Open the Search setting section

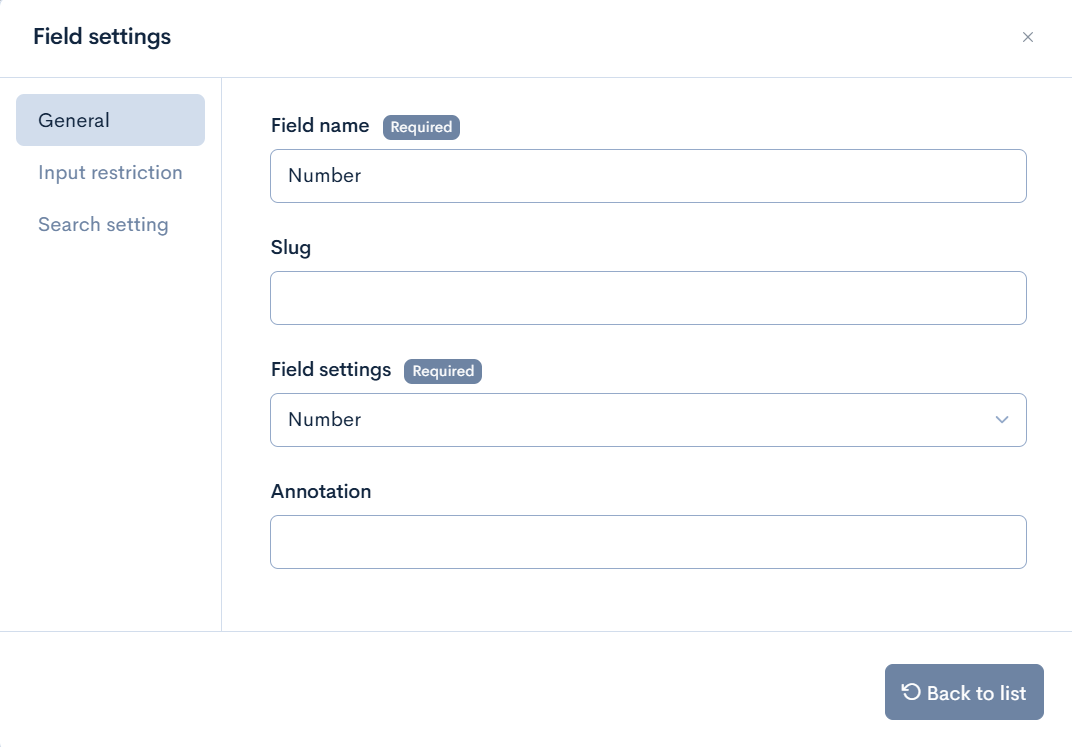tap(103, 224)
